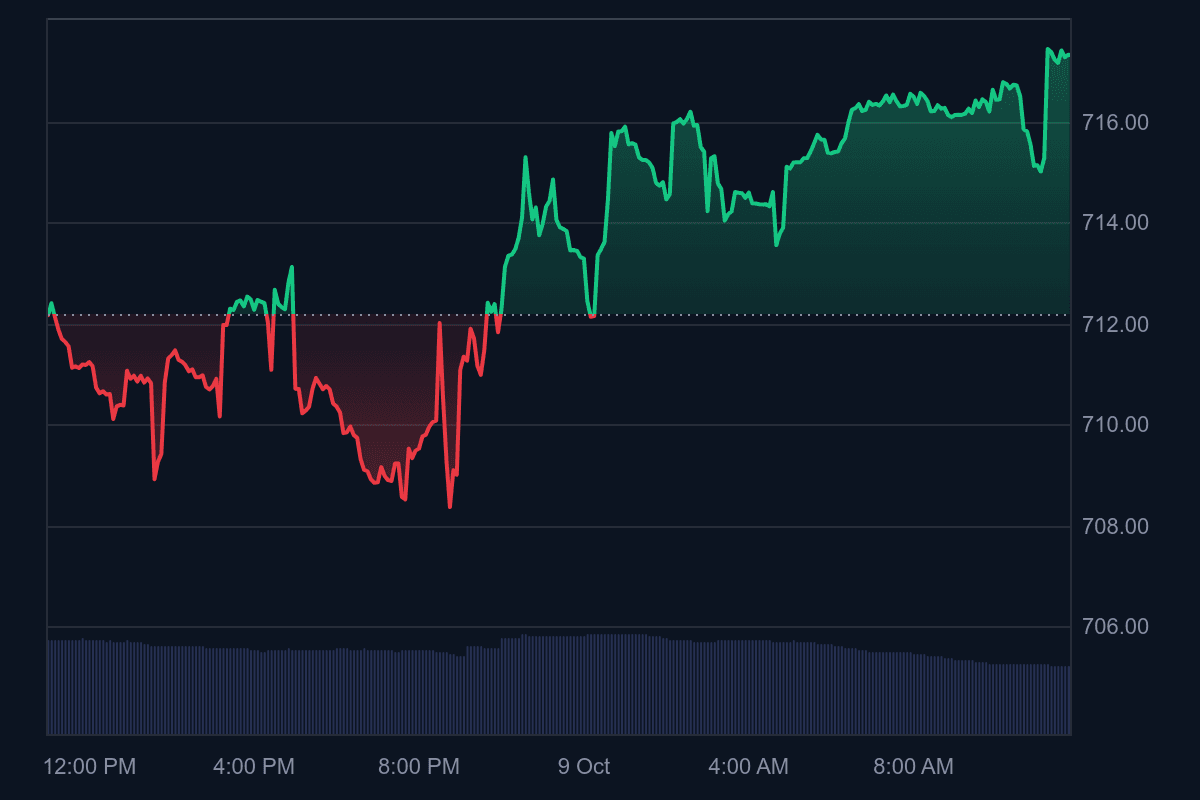The height and width of the screenshot is (800, 1200).
Task: Click the 12:00 PM time label
Action: tap(90, 767)
